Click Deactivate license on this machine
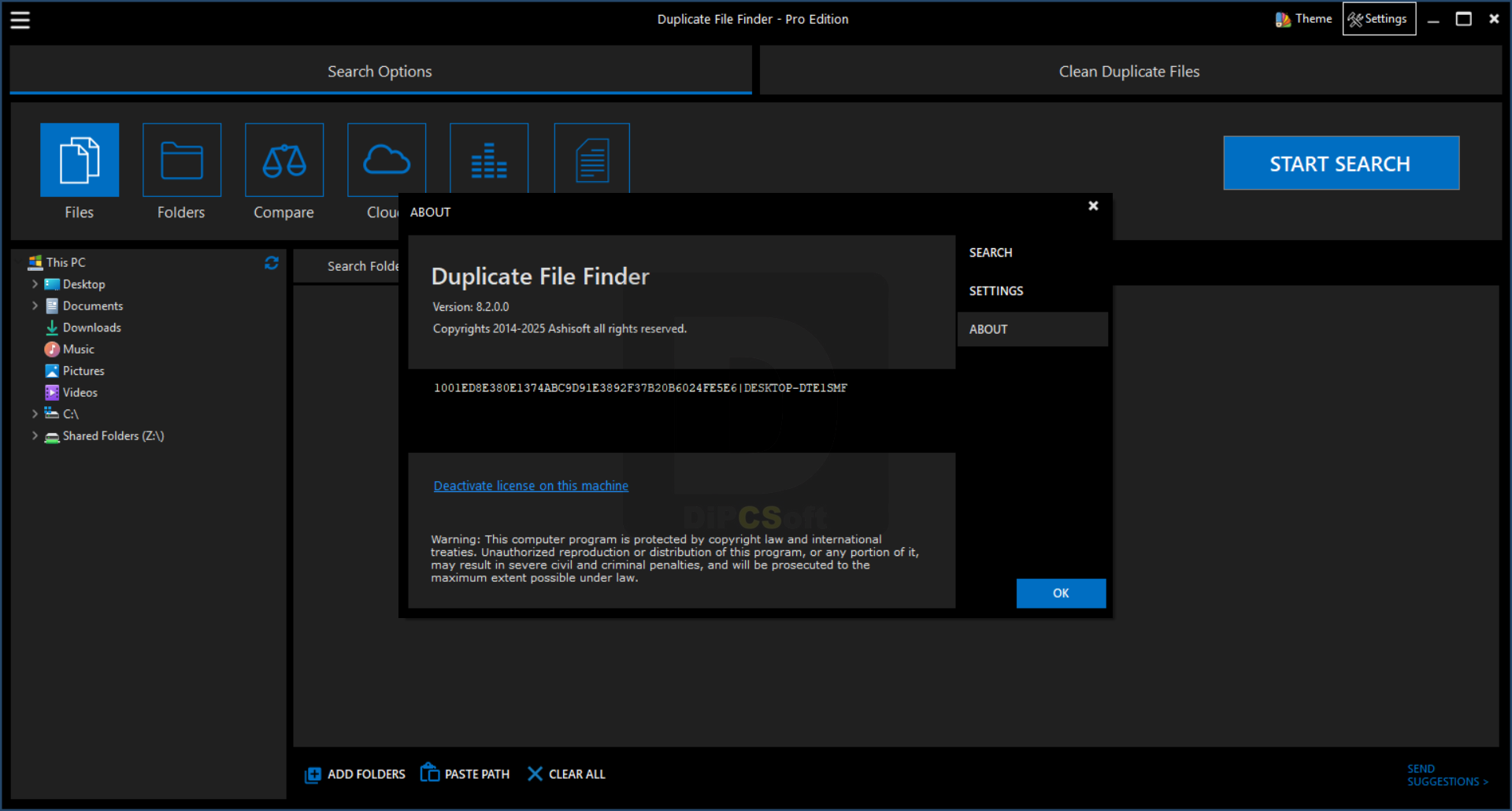The height and width of the screenshot is (811, 1512). pos(531,486)
